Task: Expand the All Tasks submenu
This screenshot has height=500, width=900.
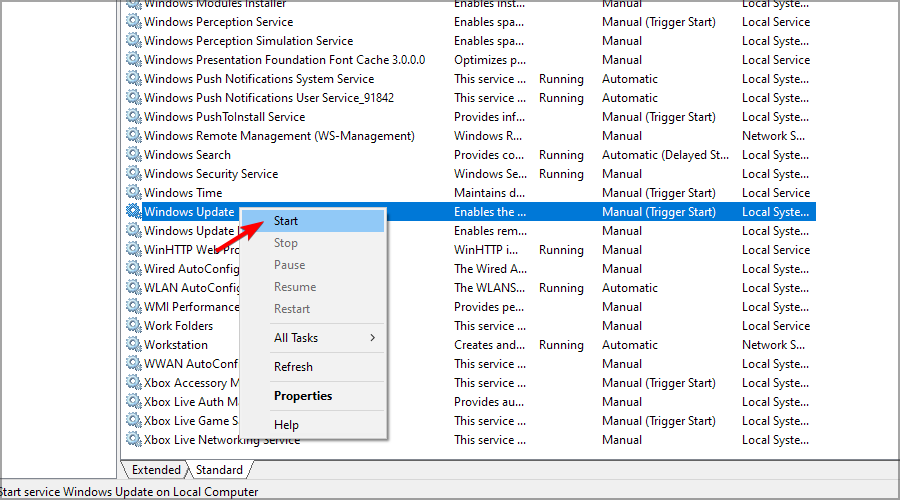Action: (313, 338)
